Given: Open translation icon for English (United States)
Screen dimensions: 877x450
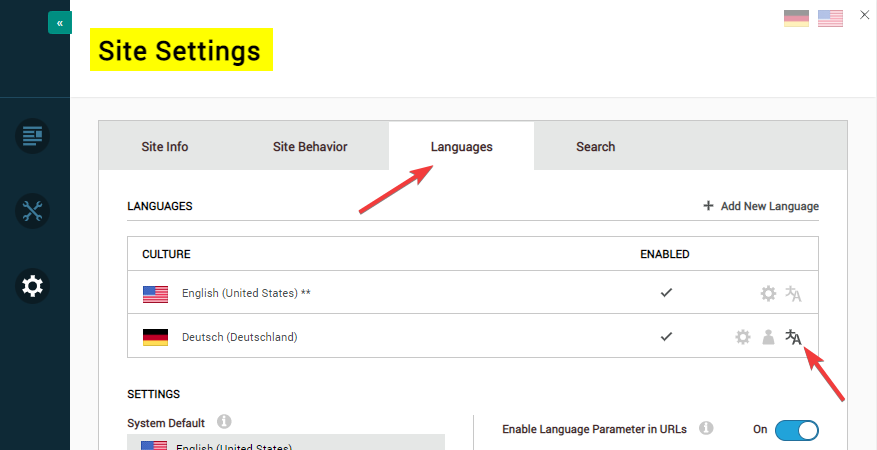Looking at the screenshot, I should click(x=793, y=293).
